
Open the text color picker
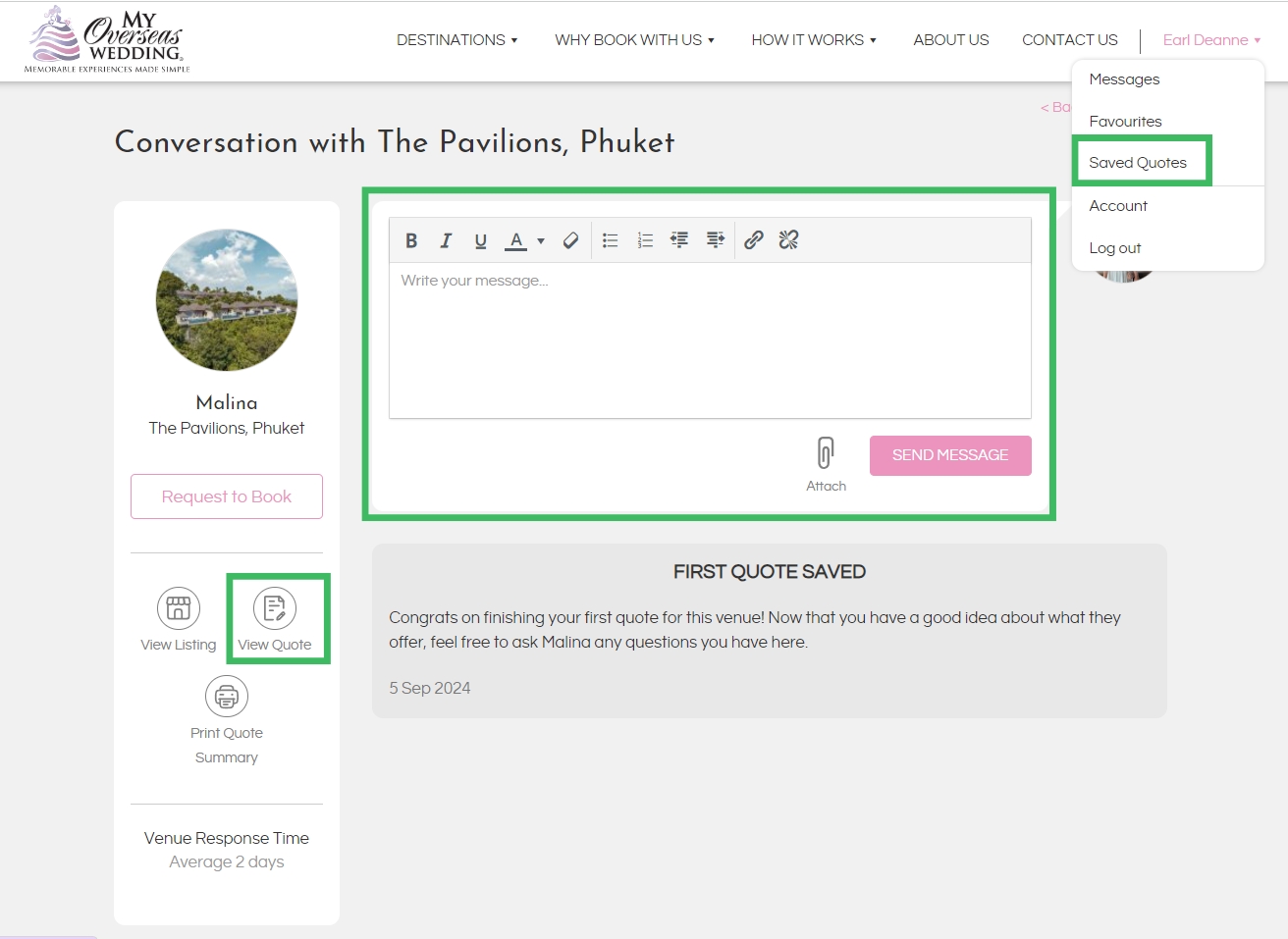[x=515, y=240]
